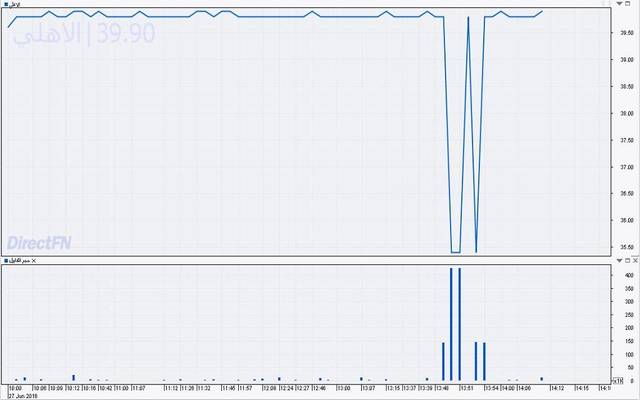Click the volume panel blue legend square
640x400 pixels.
click(5, 260)
